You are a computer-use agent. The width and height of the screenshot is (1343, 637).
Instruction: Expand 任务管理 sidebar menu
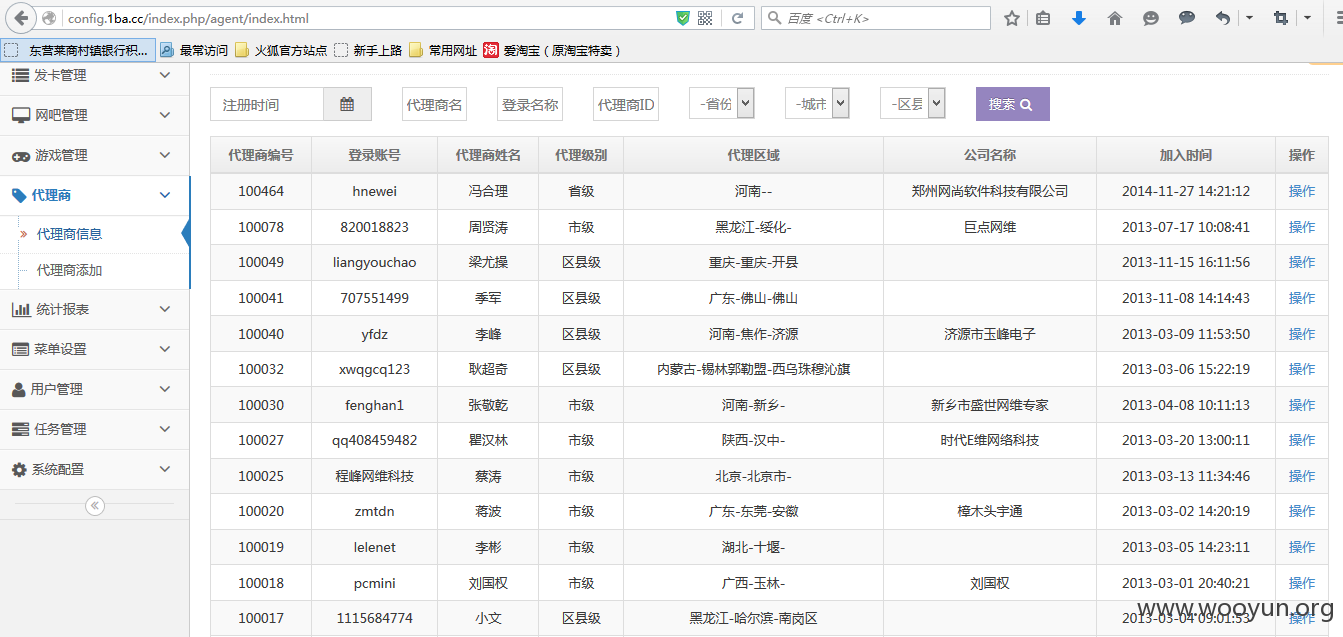coord(94,429)
